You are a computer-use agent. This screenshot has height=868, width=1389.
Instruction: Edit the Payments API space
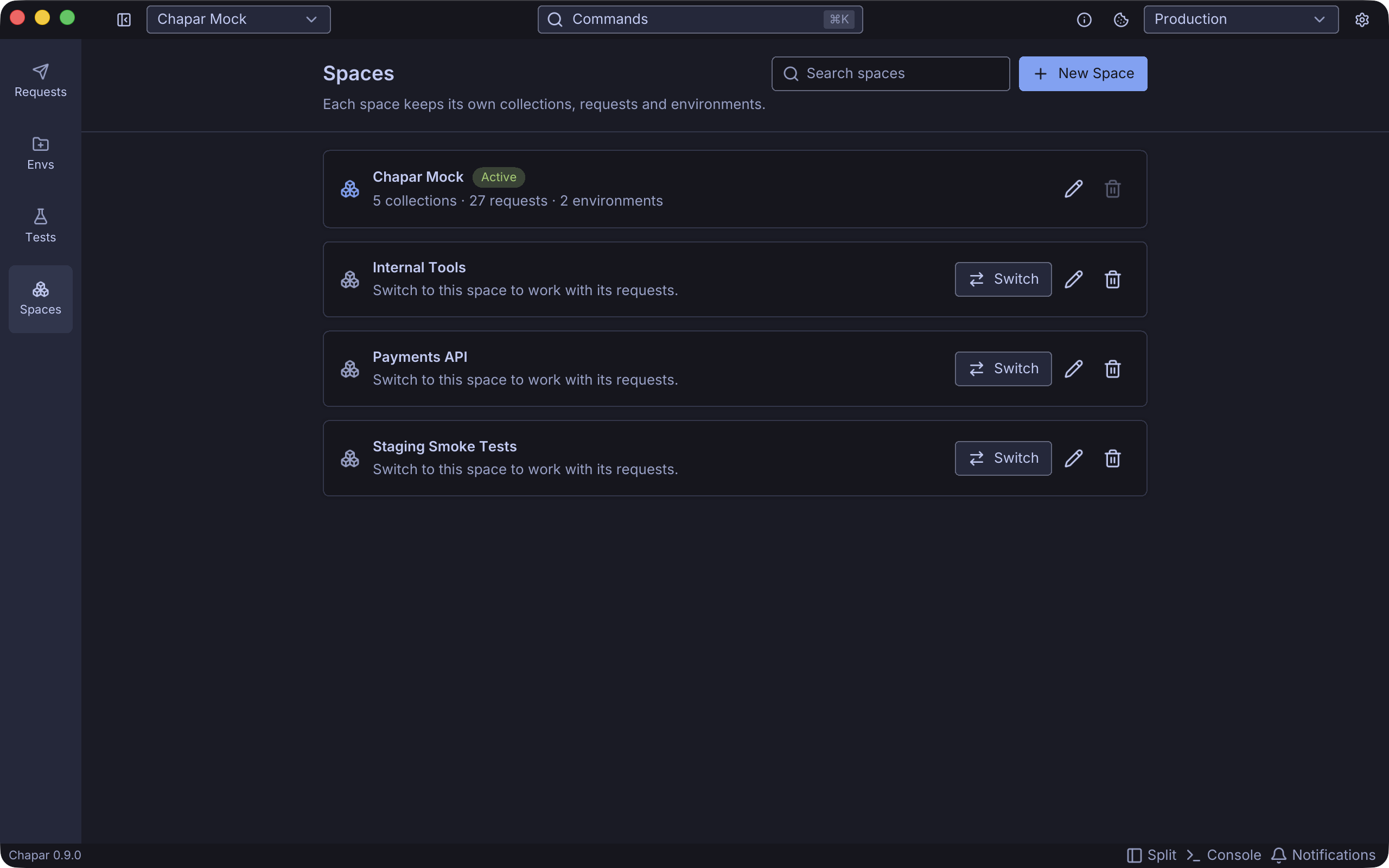pos(1073,369)
